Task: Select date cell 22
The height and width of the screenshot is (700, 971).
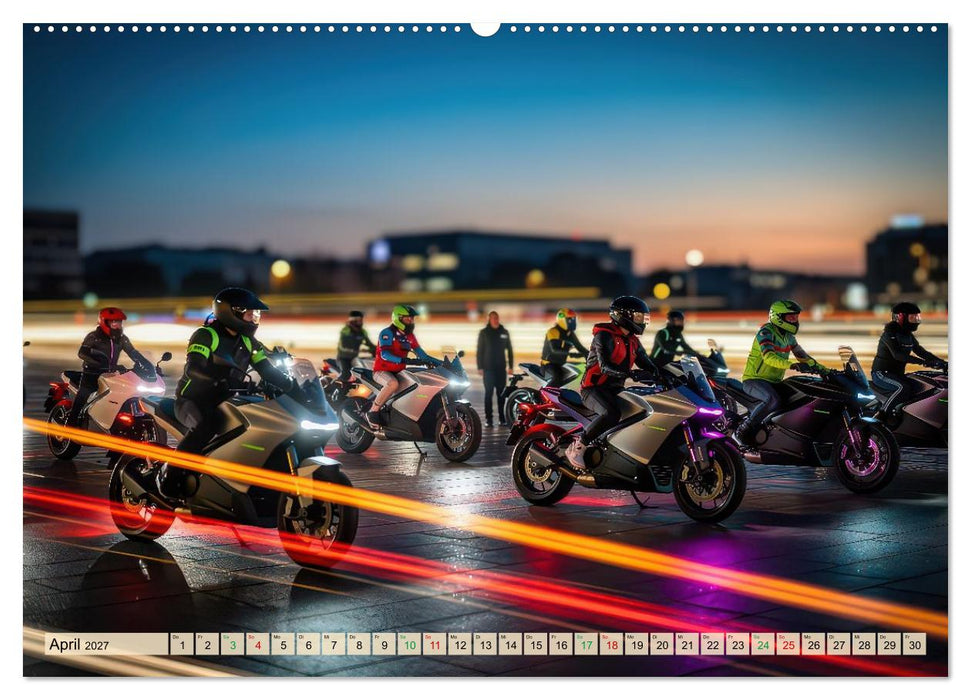Action: [x=713, y=644]
